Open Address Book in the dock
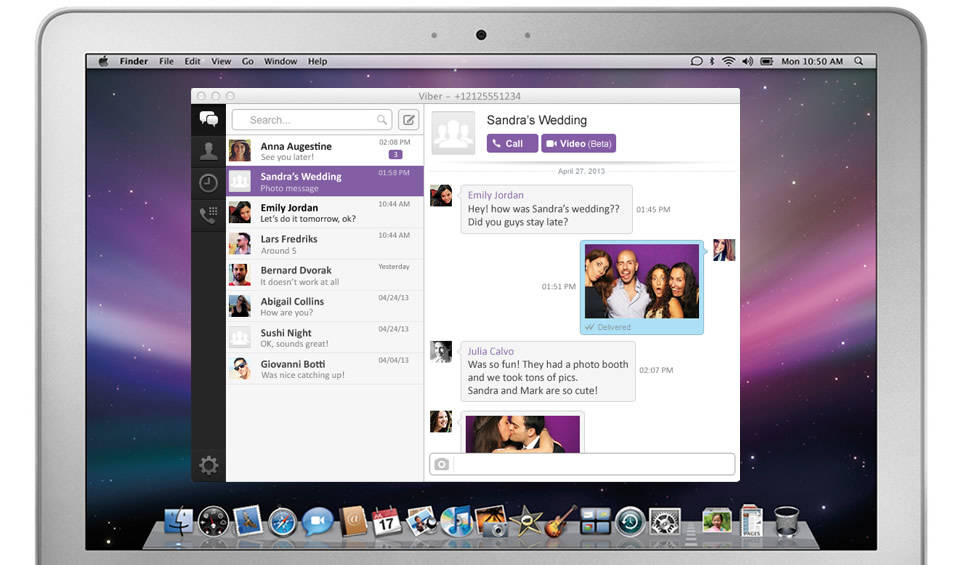Viewport: 960px width, 565px height. (353, 521)
